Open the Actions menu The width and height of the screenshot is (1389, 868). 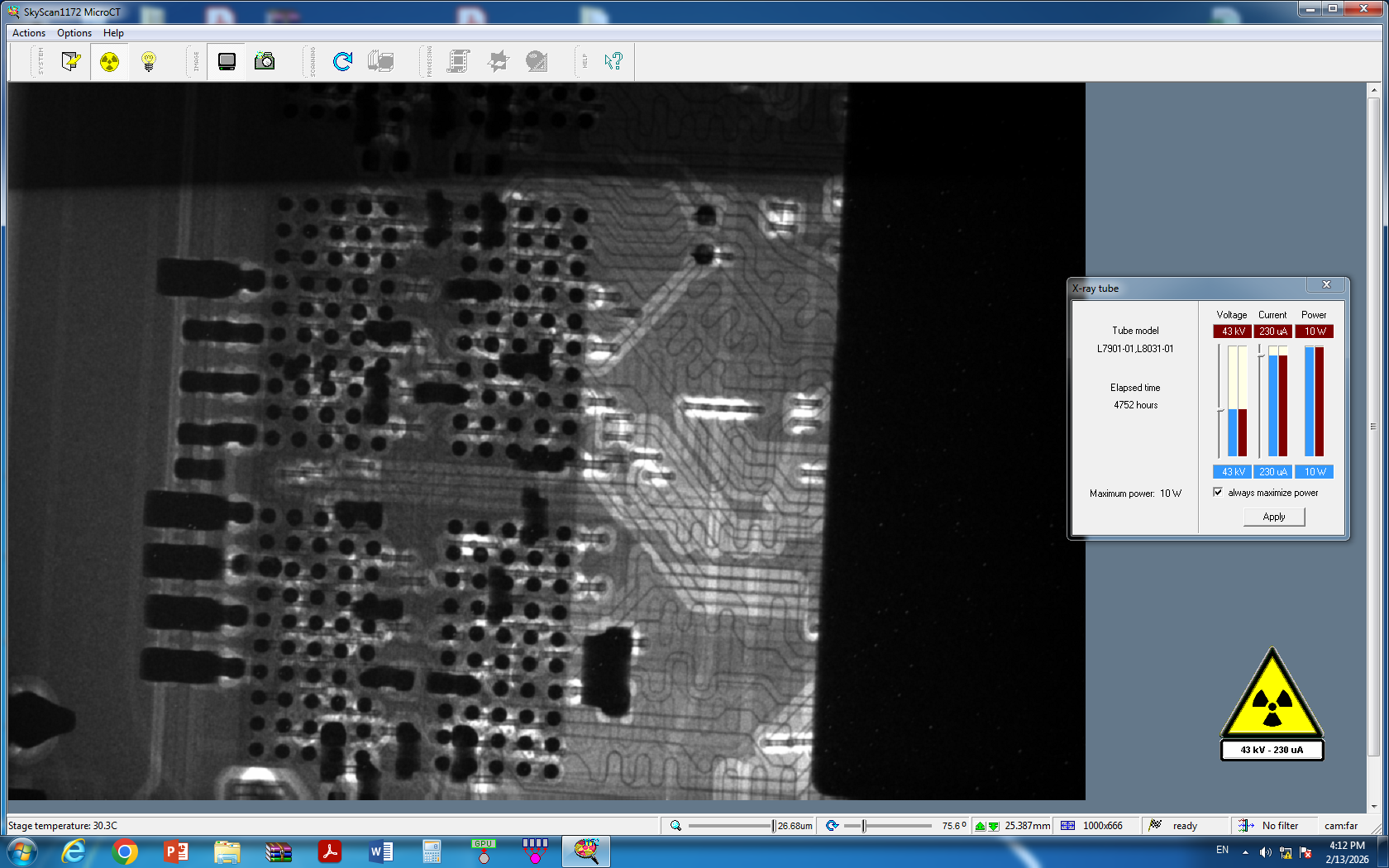[29, 33]
